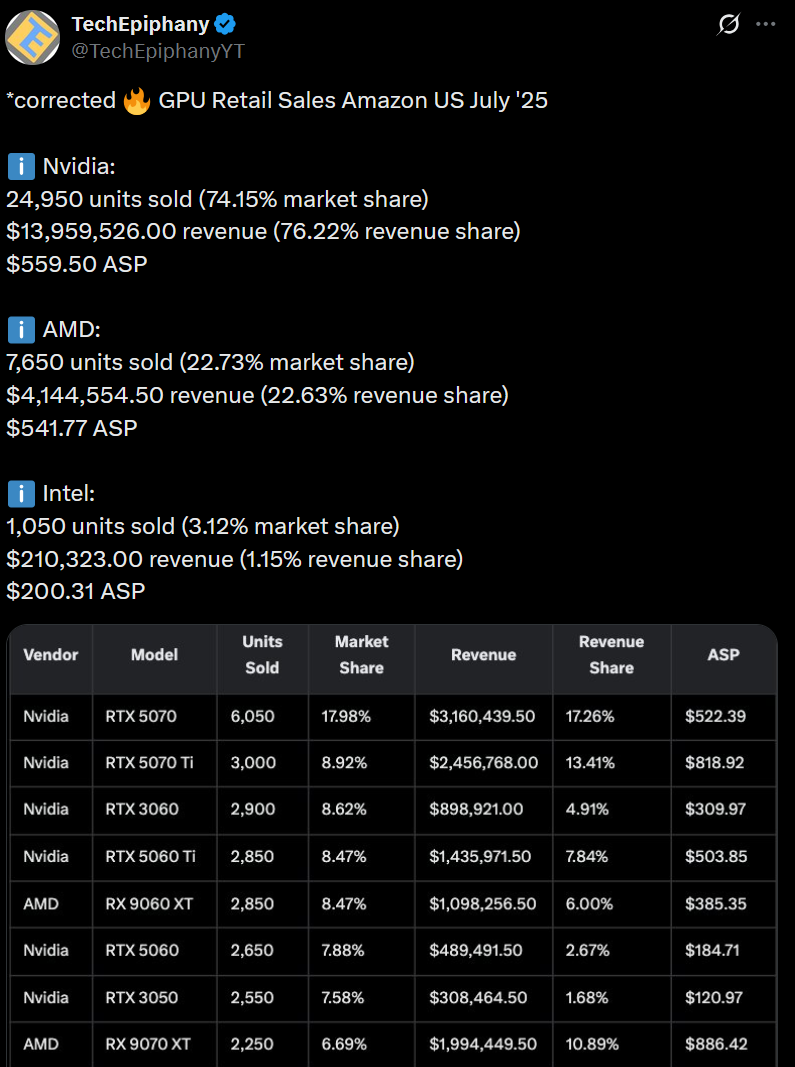Viewport: 795px width, 1067px height.
Task: Click the info icon beside Intel
Action: tap(21, 493)
